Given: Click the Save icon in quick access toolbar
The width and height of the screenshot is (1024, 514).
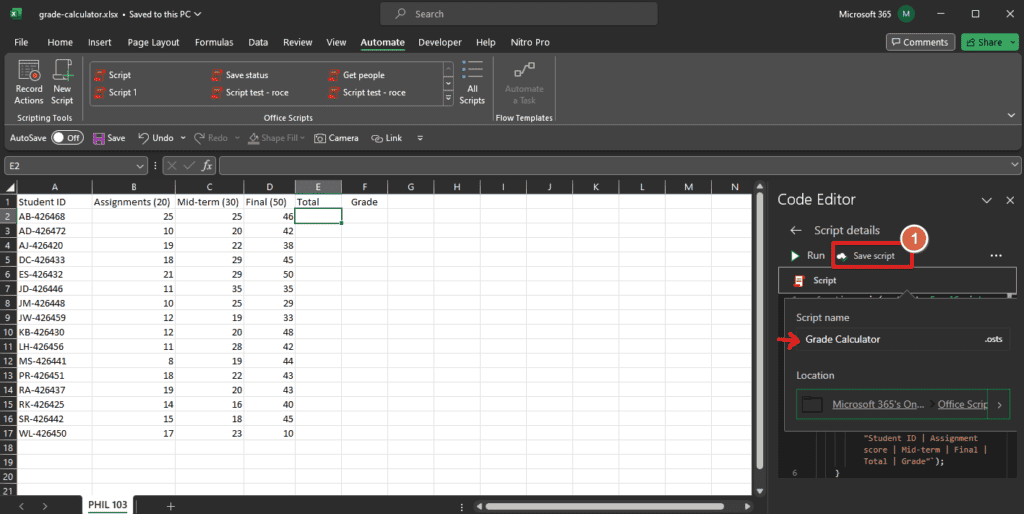Looking at the screenshot, I should (x=99, y=138).
